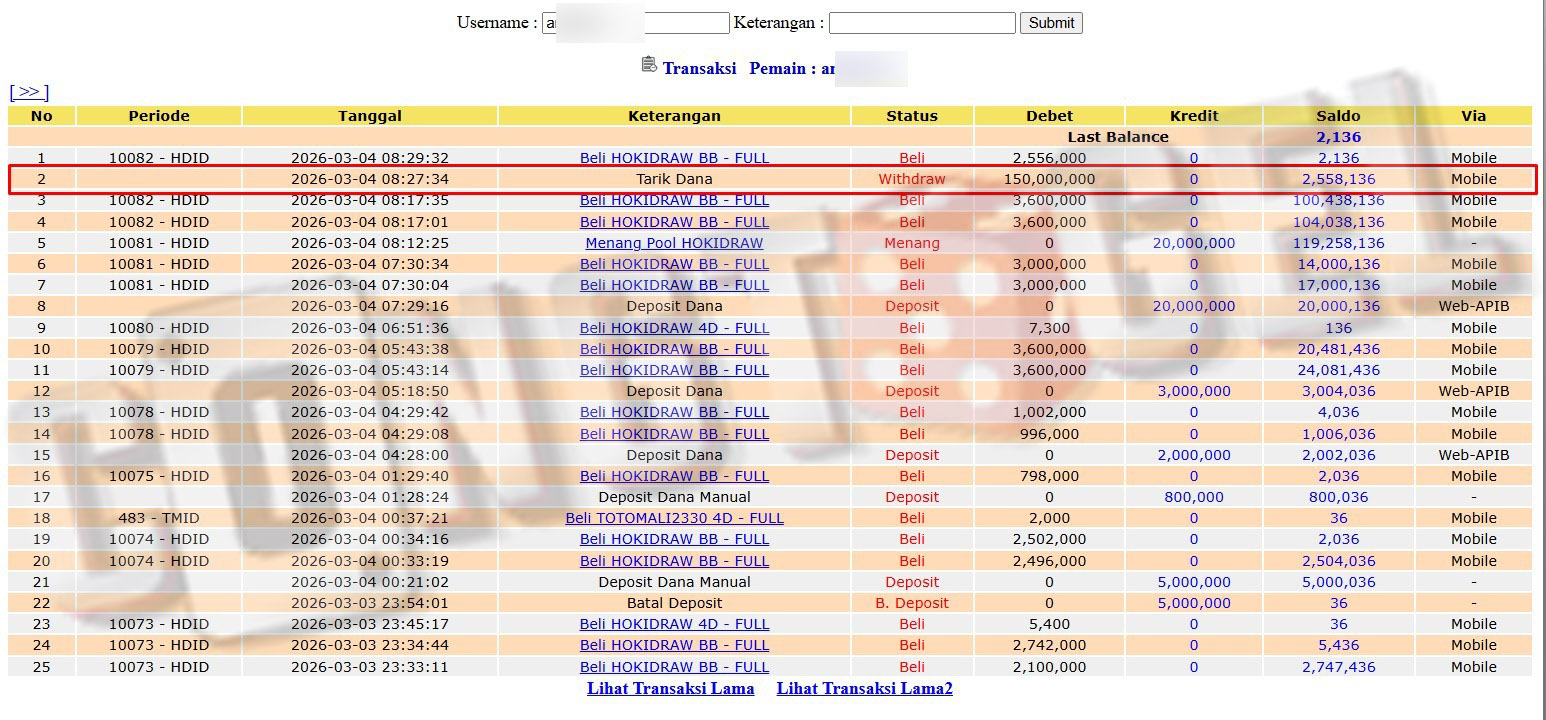
Task: Click the Last Balance value 2,136
Action: pyautogui.click(x=1338, y=137)
